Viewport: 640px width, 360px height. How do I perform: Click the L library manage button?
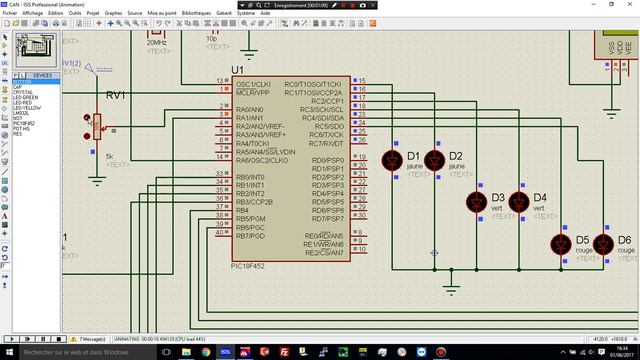tap(22, 76)
